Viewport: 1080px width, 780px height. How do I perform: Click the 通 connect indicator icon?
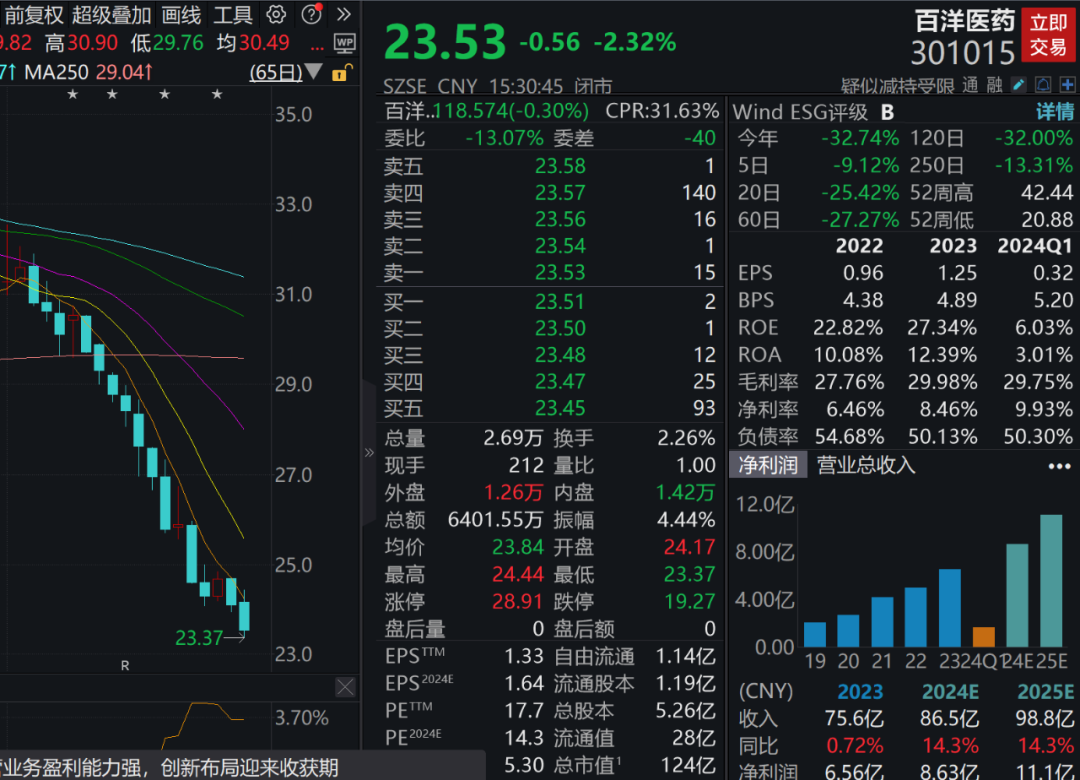[x=969, y=86]
